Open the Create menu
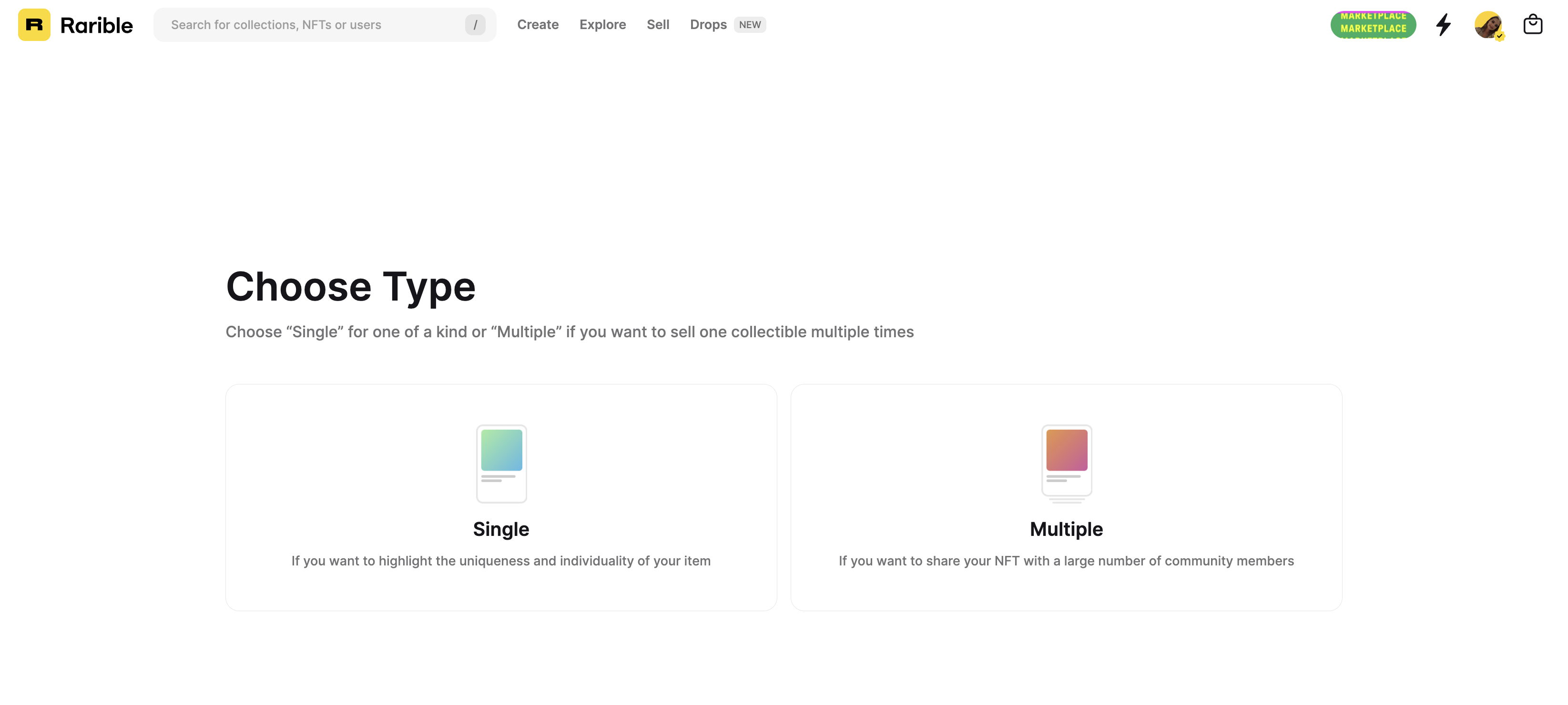 (538, 24)
